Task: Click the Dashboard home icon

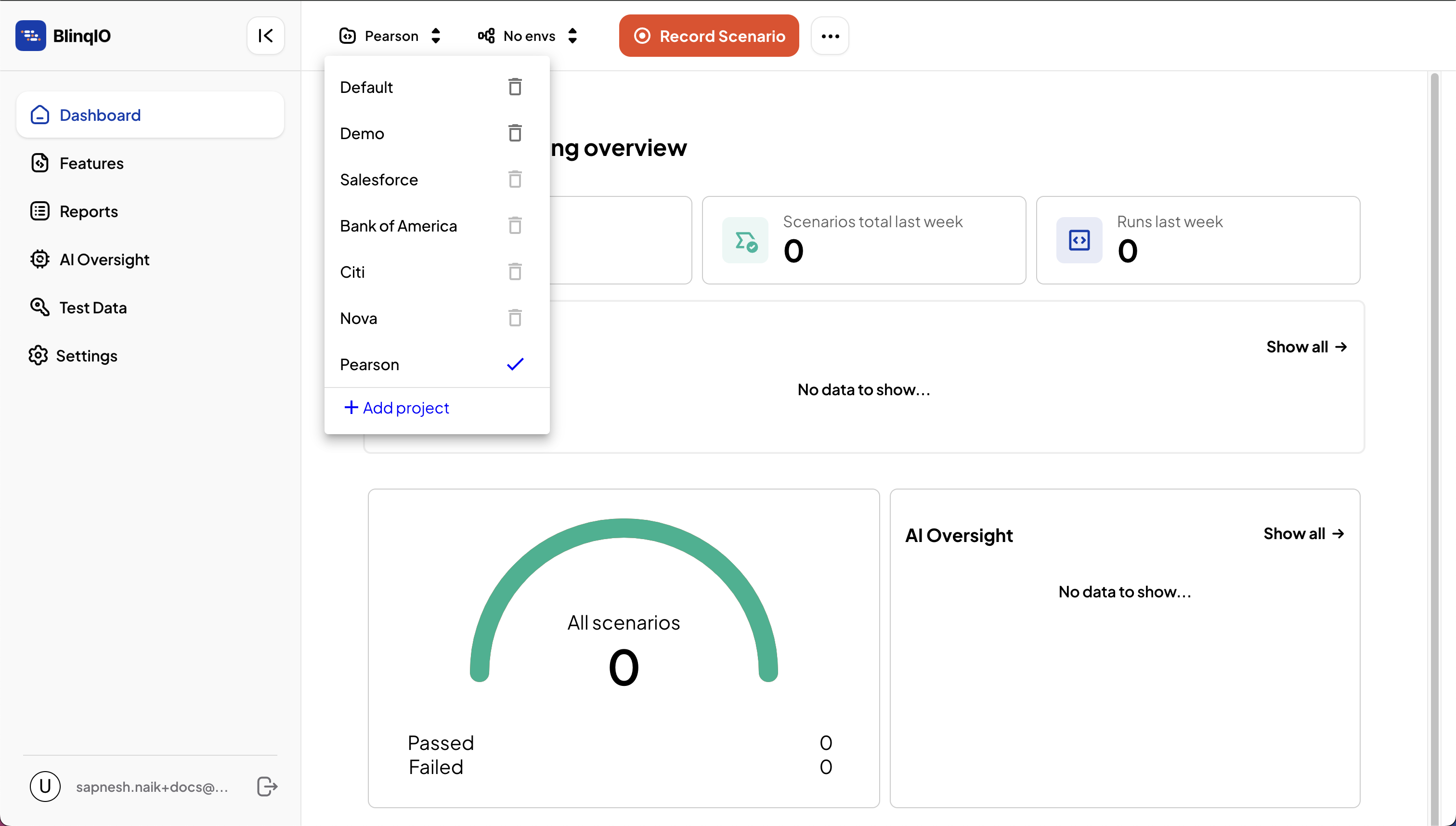Action: 39,115
